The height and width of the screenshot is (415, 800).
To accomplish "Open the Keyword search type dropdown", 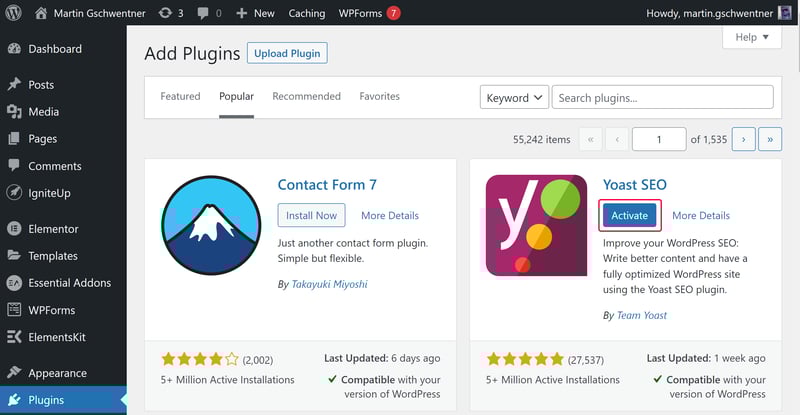I will pos(514,97).
